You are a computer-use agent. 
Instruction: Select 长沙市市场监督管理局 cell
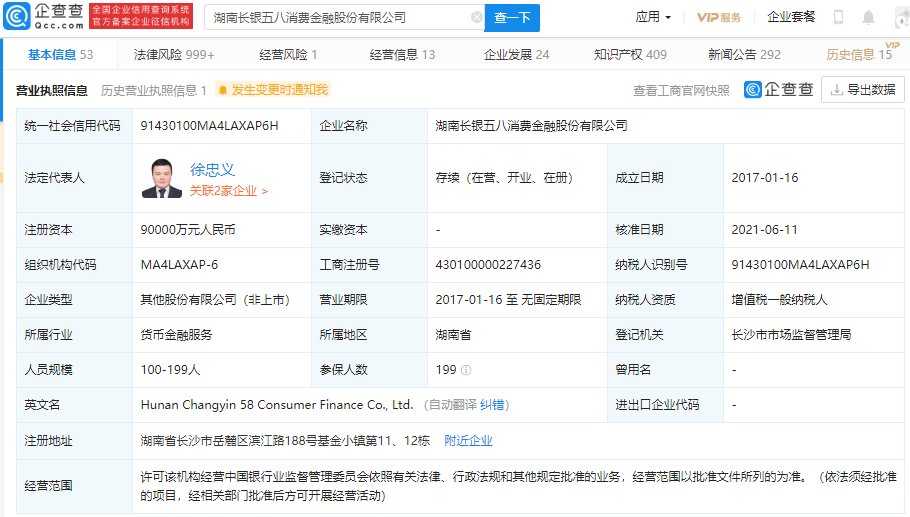(791, 335)
